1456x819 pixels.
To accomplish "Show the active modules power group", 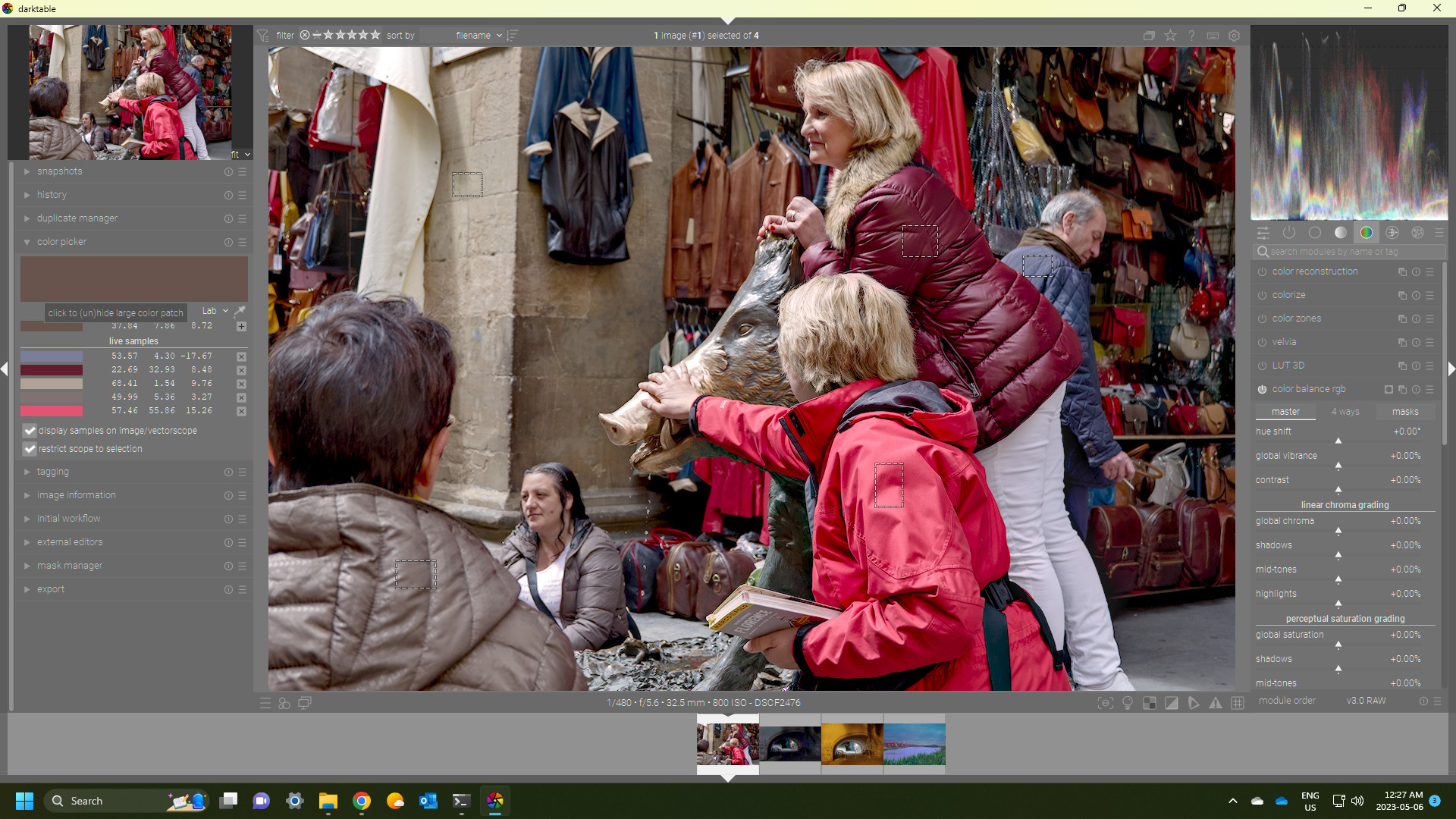I will pyautogui.click(x=1289, y=233).
